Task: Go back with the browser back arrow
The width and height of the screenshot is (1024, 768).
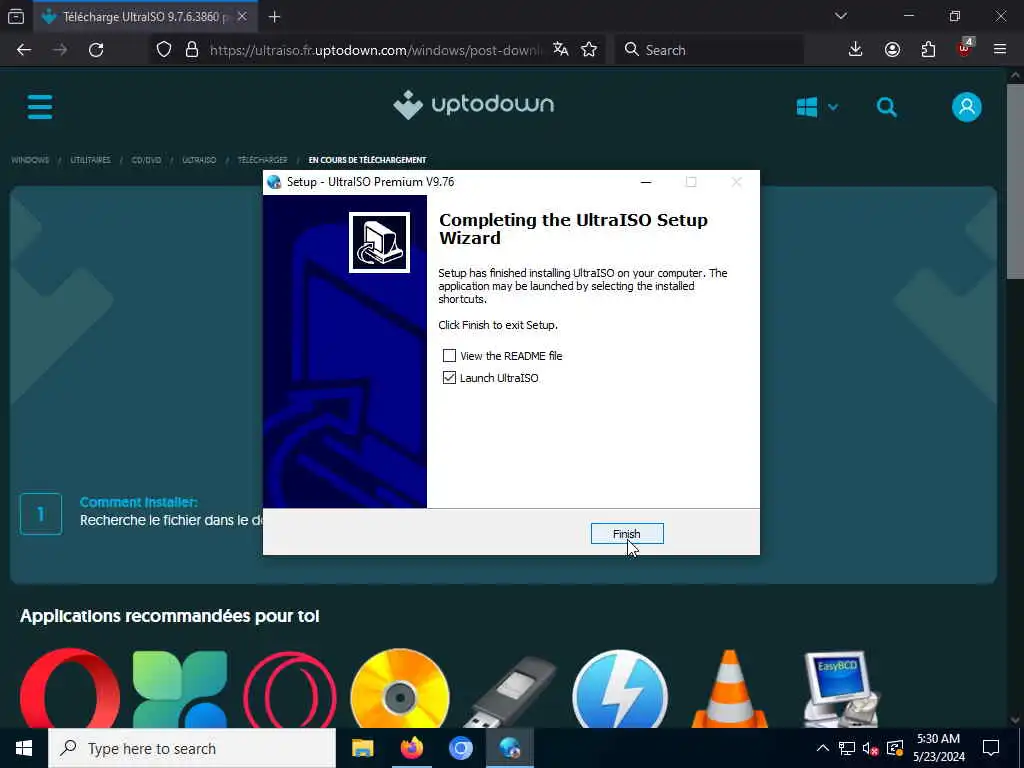Action: coord(24,50)
